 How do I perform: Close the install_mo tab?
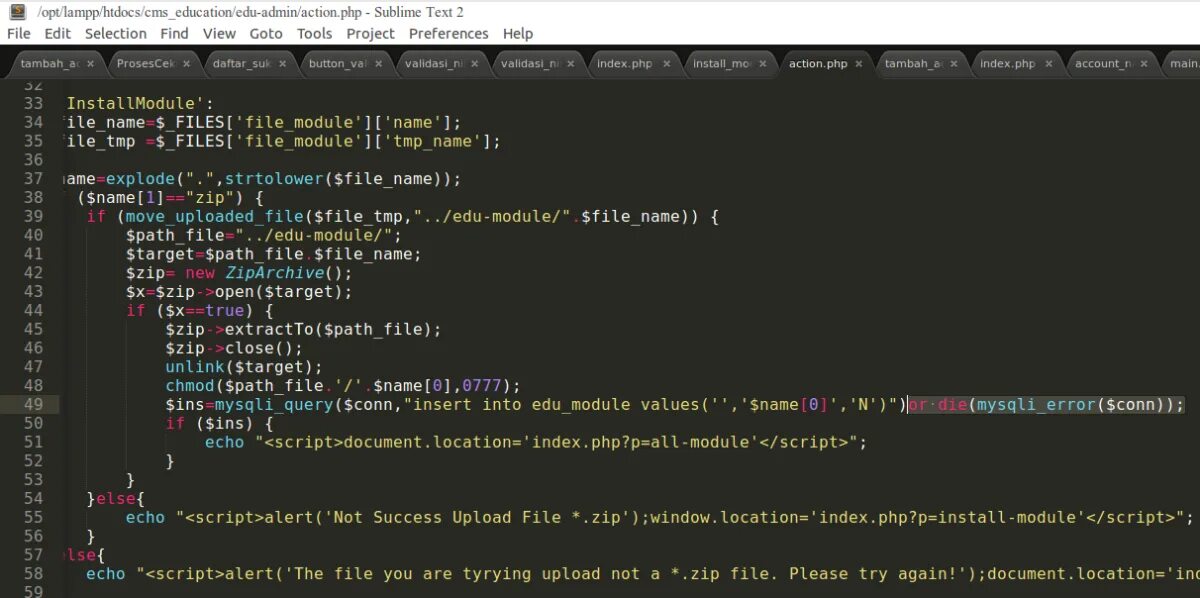tap(762, 63)
